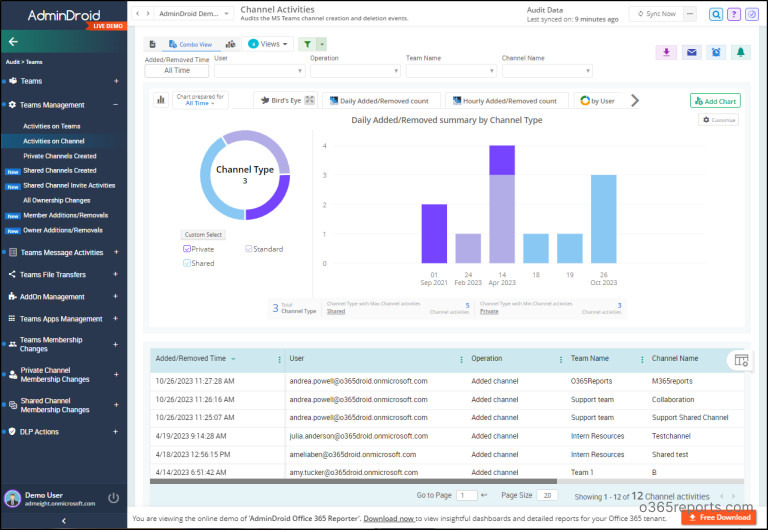Click the alert bell icon
Image resolution: width=768 pixels, height=530 pixels.
point(741,52)
